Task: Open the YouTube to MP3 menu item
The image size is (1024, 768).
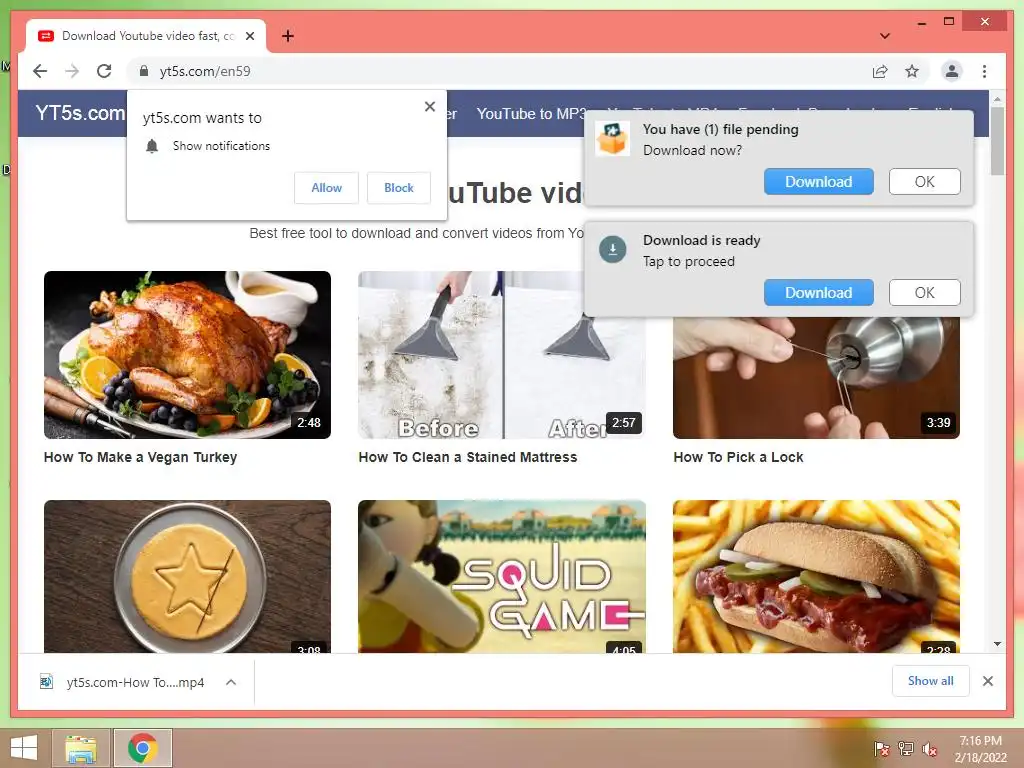Action: 531,114
